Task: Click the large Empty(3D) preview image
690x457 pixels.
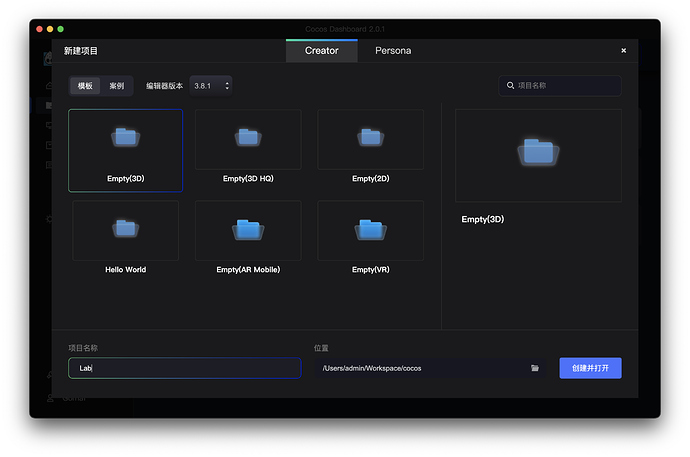Action: [x=538, y=156]
